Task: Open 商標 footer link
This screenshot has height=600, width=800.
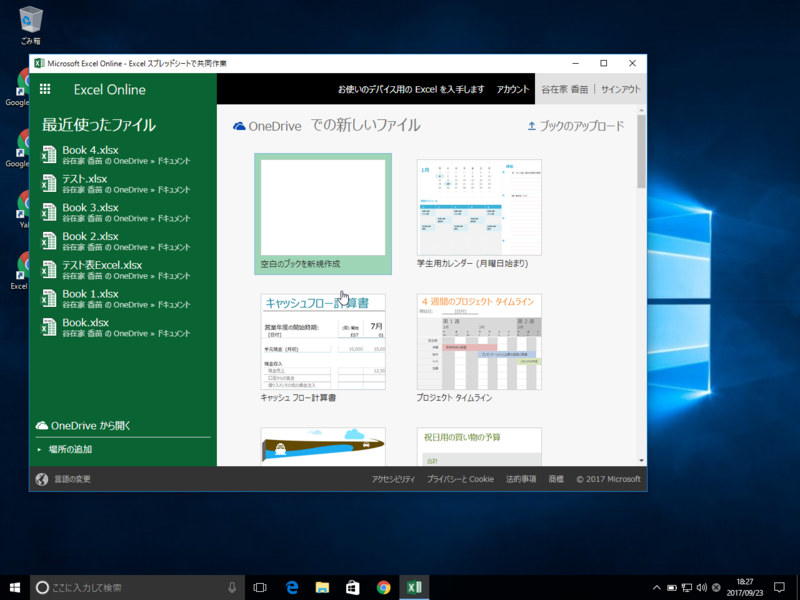Action: [556, 479]
